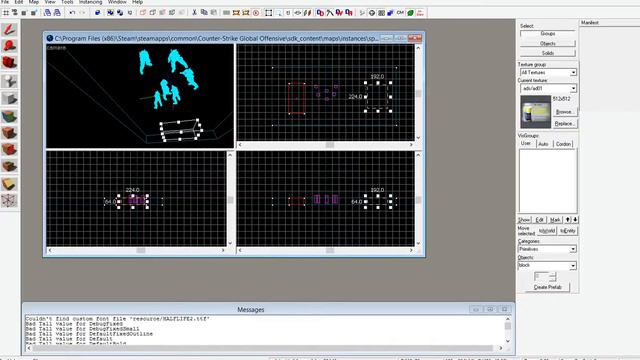Click the Load Window State icon

click(47, 13)
